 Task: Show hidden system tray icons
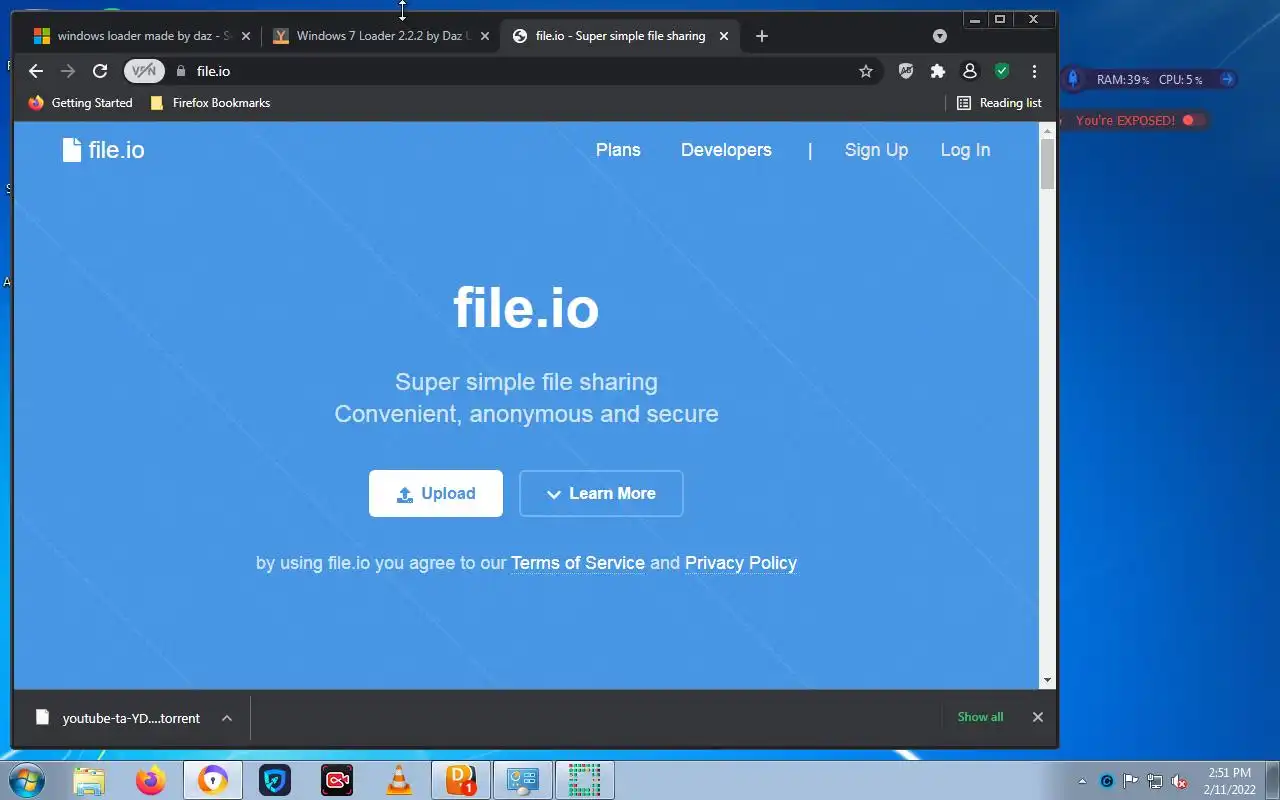coord(1082,781)
